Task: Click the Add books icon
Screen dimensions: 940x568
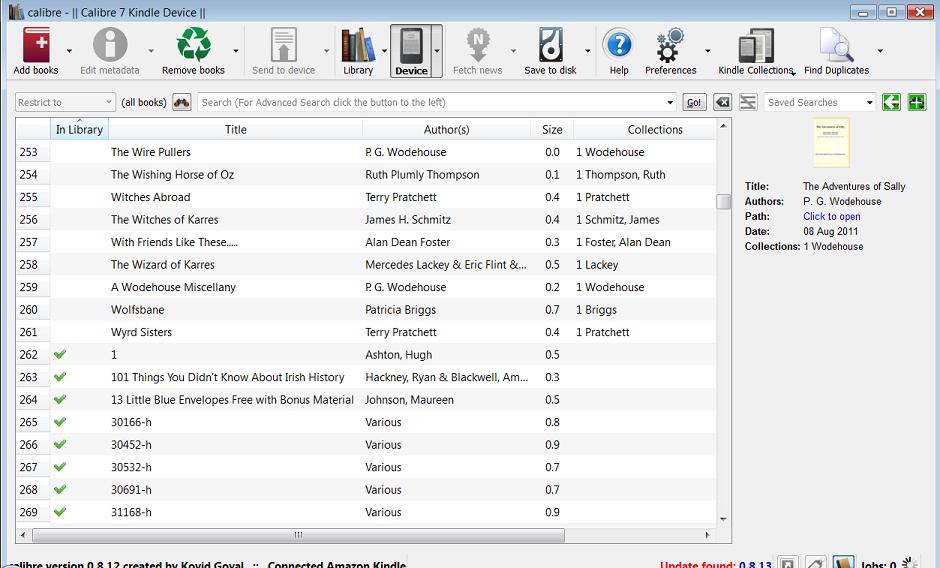Action: pos(36,44)
